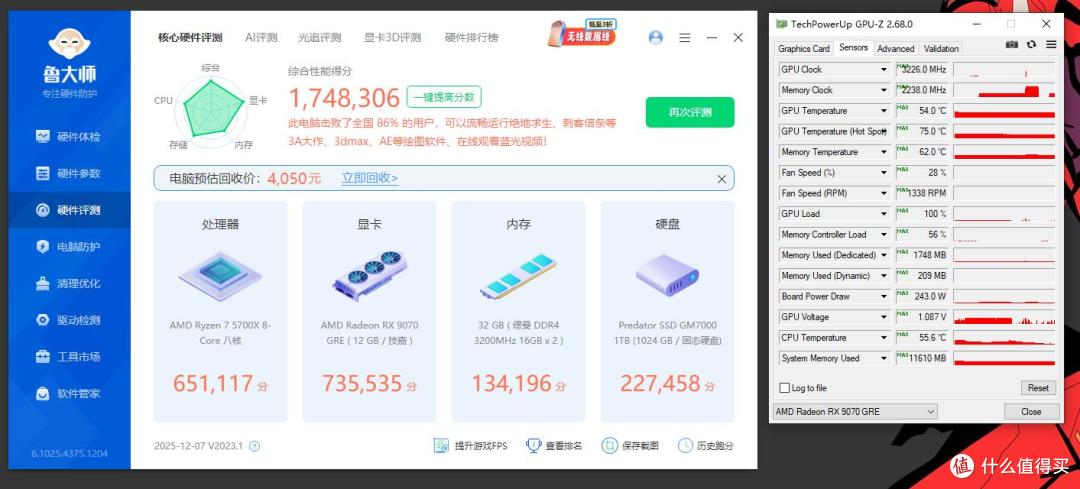Switch to AI评测 tab
1080x489 pixels.
click(x=261, y=38)
